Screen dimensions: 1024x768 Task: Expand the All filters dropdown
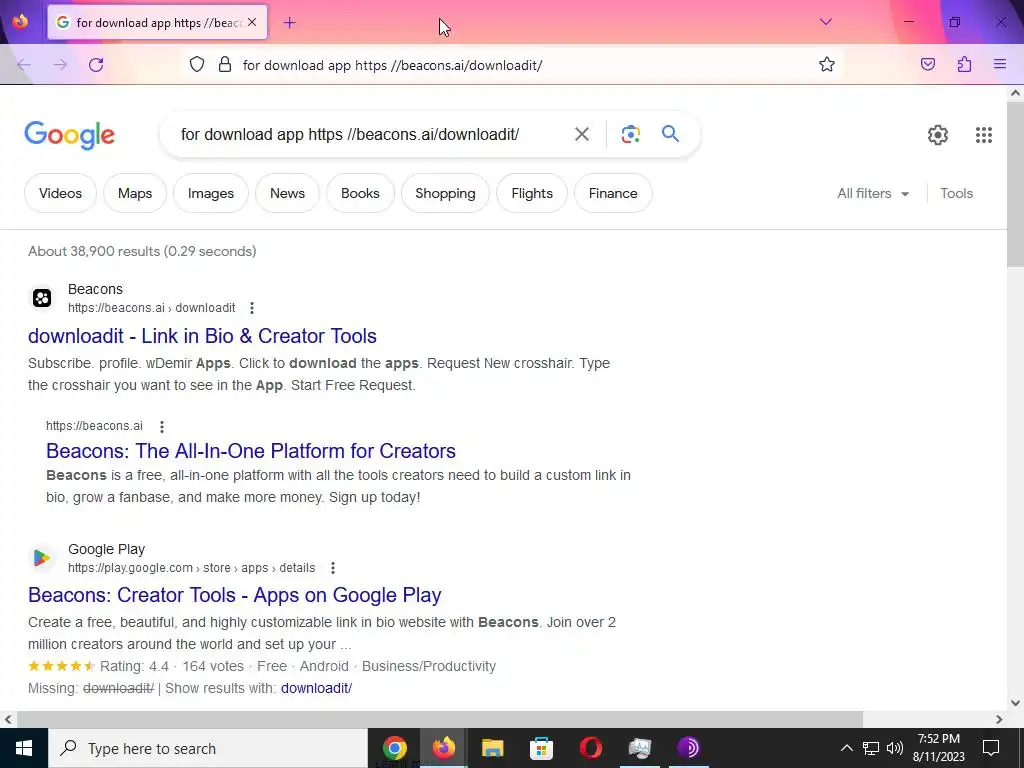click(873, 193)
